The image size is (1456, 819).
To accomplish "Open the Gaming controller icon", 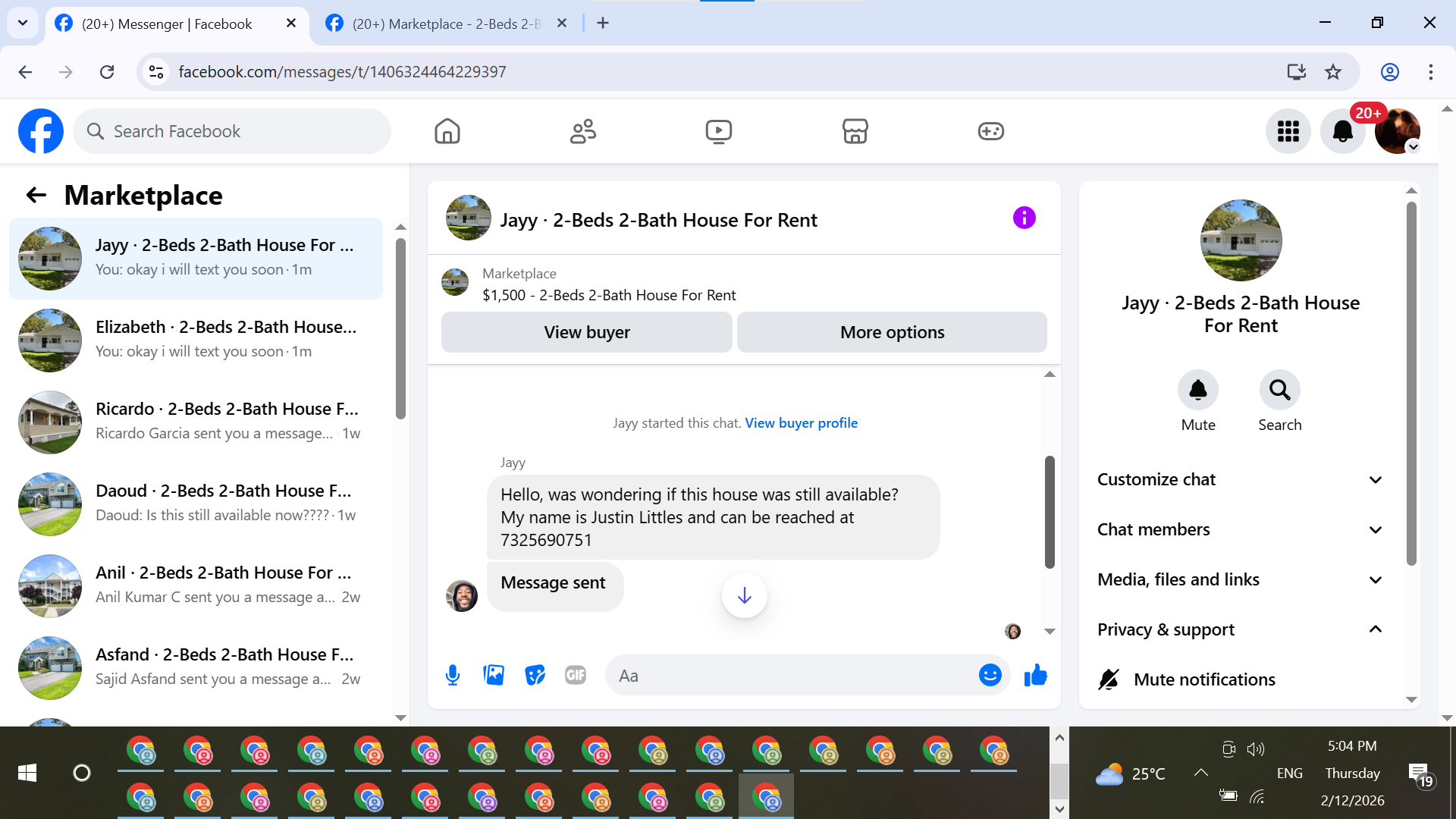I will coord(991,131).
